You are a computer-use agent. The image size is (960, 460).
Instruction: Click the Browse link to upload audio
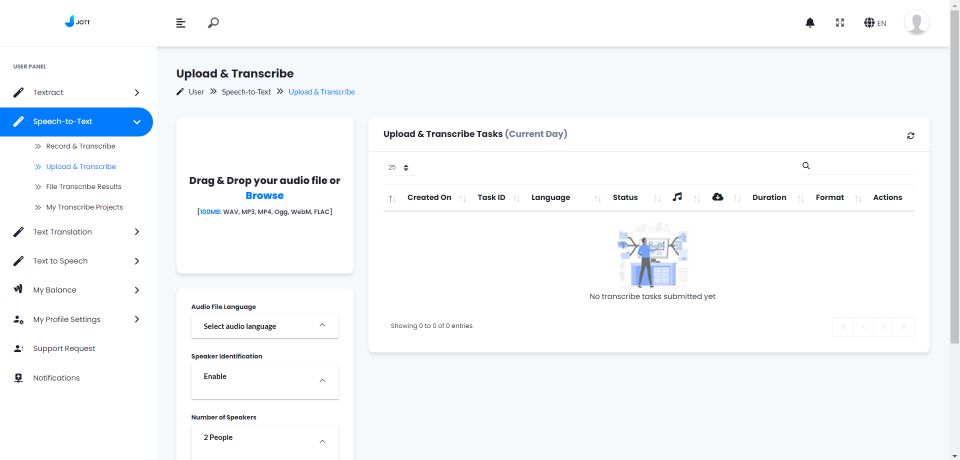point(264,196)
